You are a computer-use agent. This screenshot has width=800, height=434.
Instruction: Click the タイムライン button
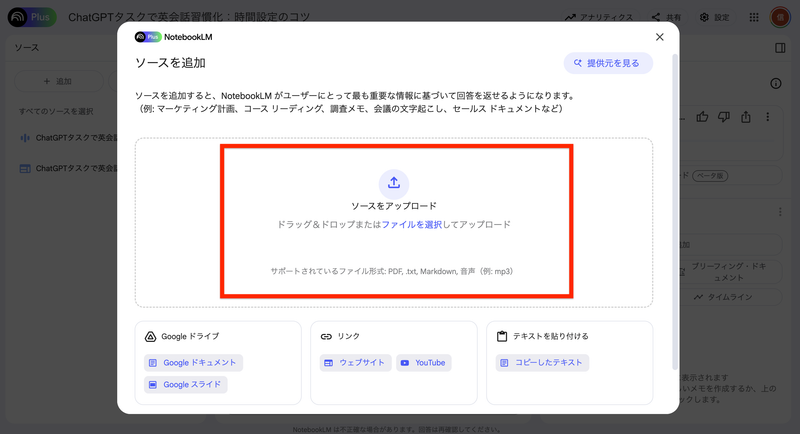(730, 297)
